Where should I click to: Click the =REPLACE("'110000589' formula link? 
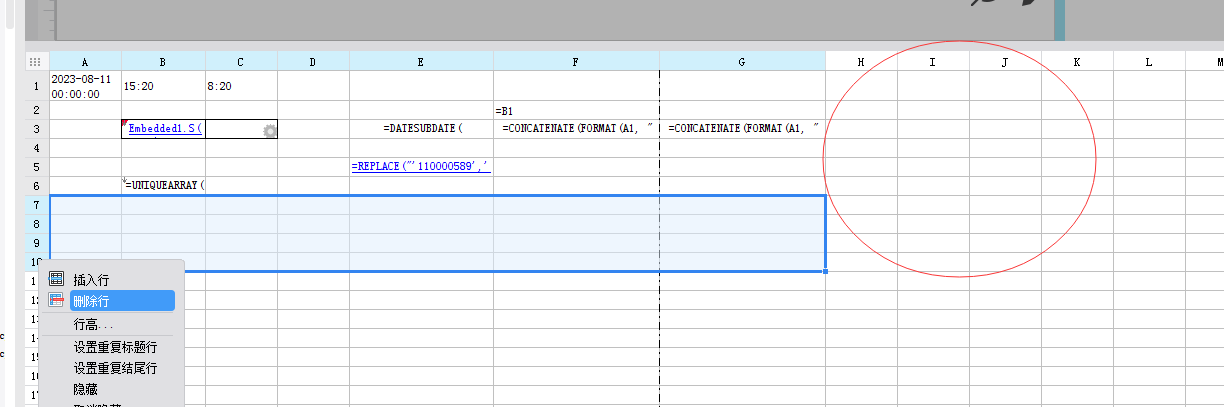[421, 166]
